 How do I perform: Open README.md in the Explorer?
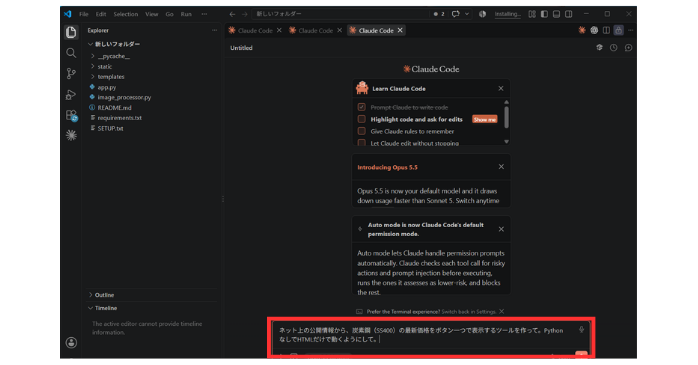point(114,108)
